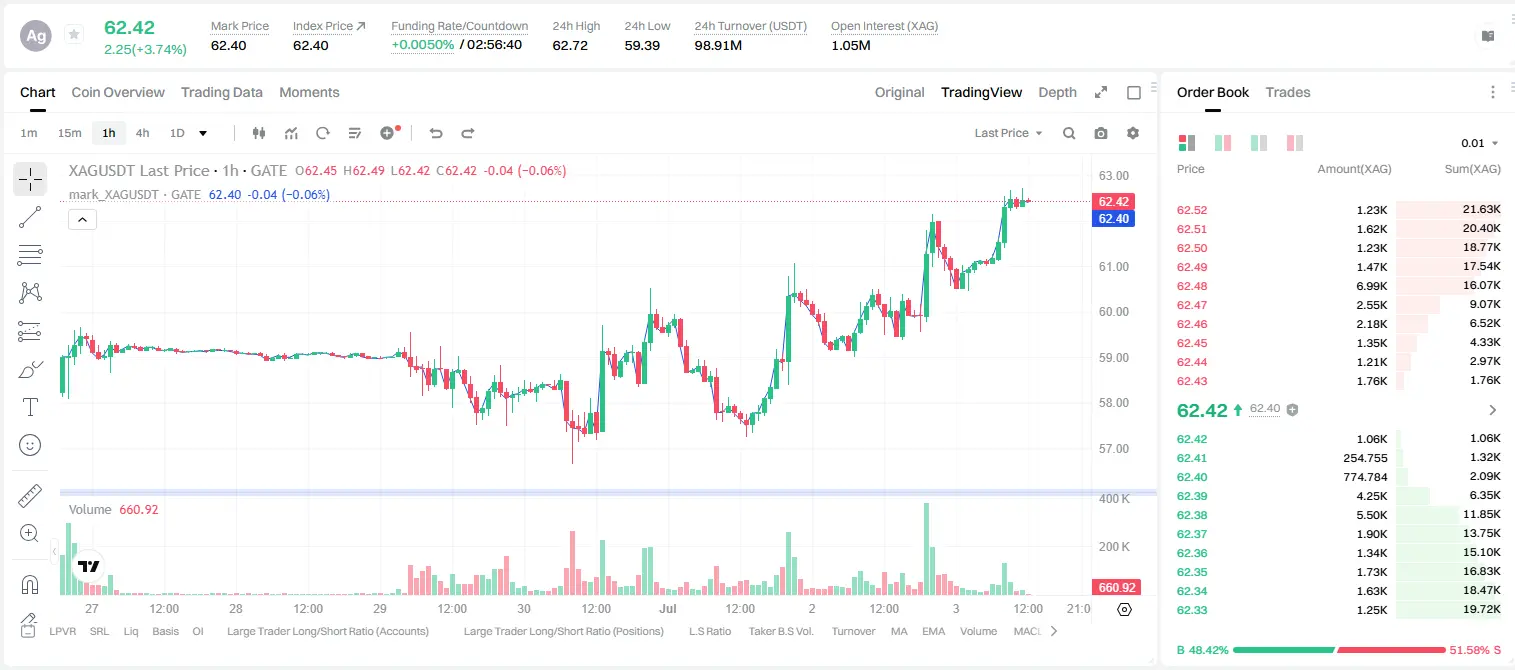Show only asks in order book view
Image resolution: width=1515 pixels, height=670 pixels.
pos(1295,143)
